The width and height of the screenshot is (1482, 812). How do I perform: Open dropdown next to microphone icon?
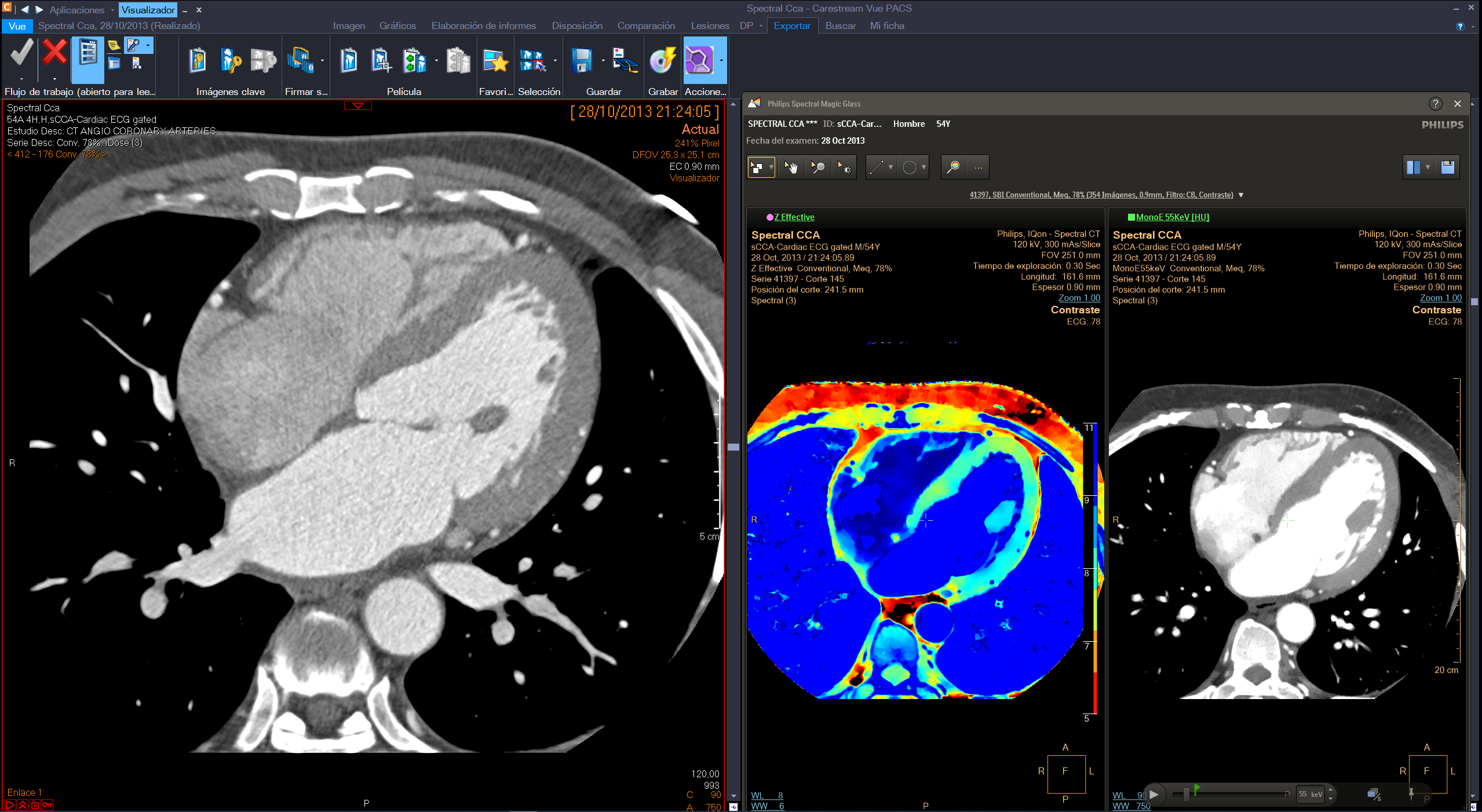coord(148,45)
